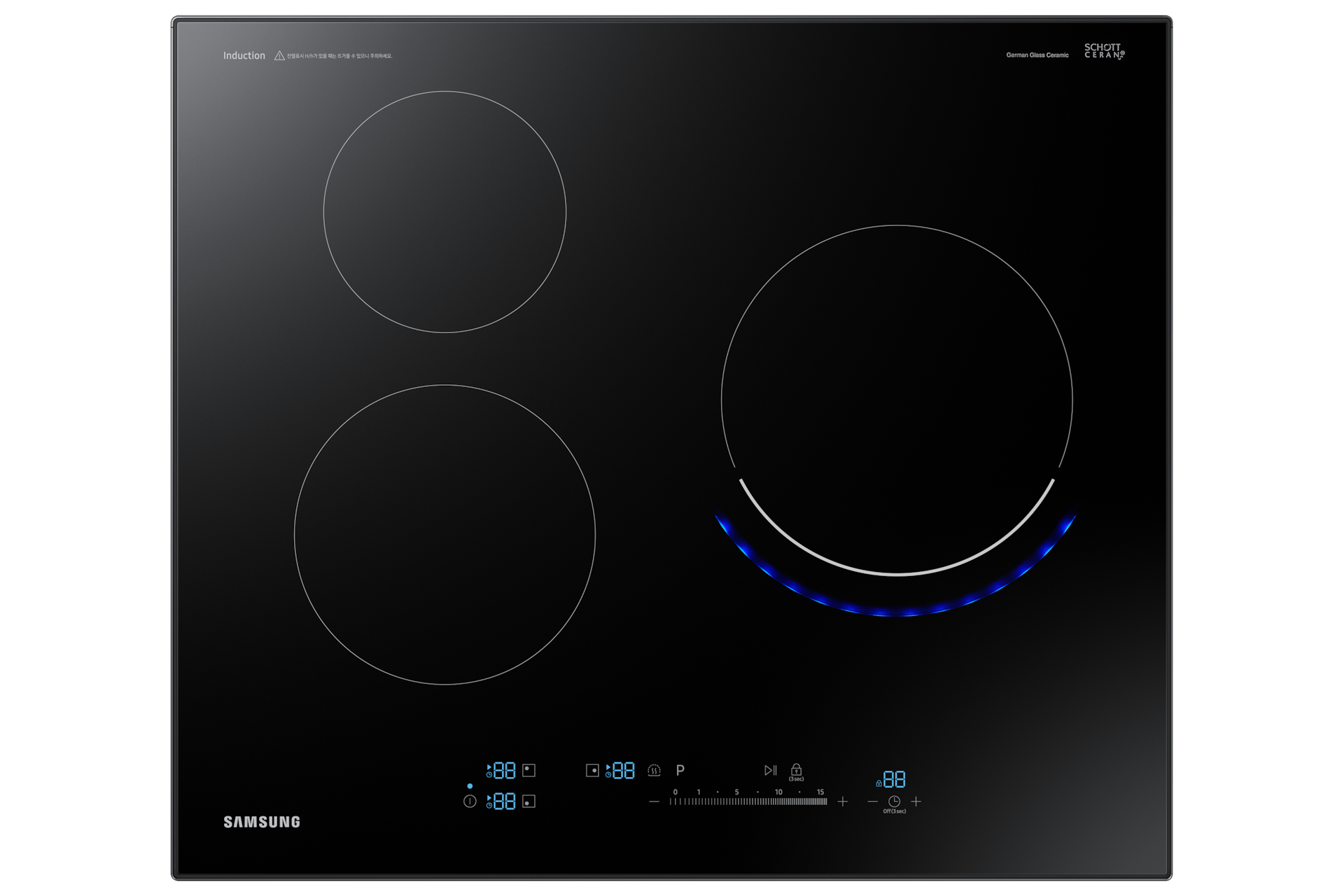Screen dimensions: 1344x896
Task: Select the rear-left burner zone icon
Action: click(x=529, y=770)
